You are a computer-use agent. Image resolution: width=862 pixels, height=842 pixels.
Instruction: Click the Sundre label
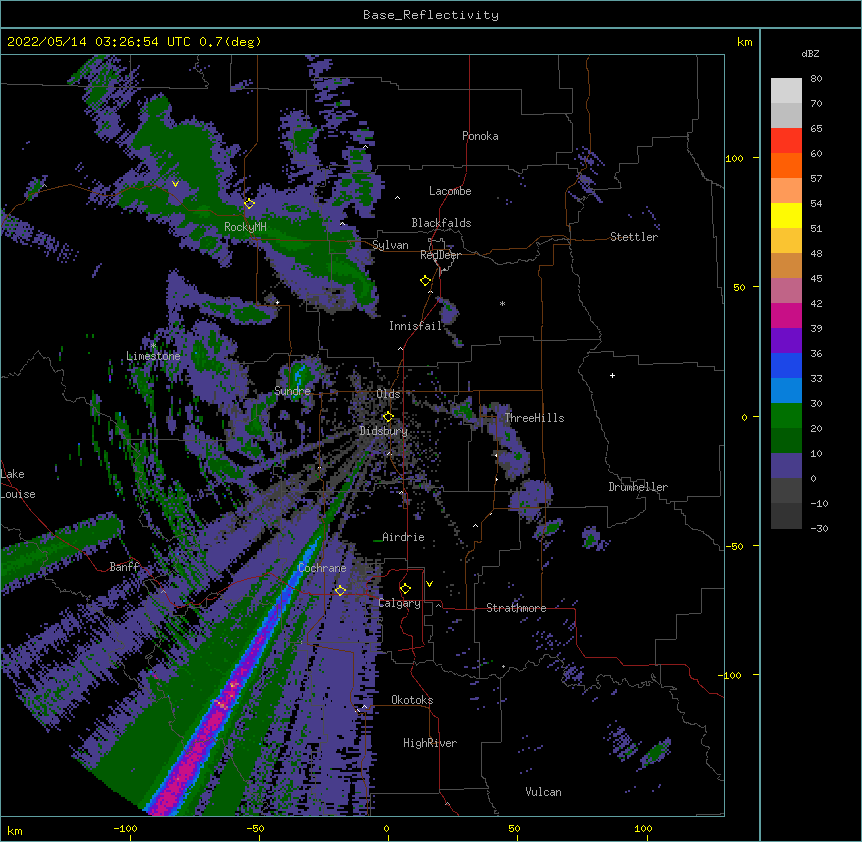[292, 391]
